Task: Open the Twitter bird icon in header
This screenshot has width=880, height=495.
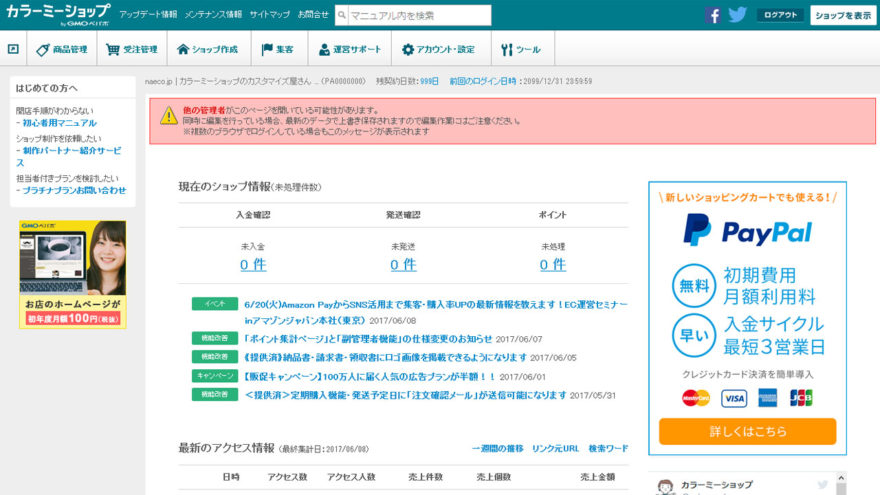Action: pyautogui.click(x=737, y=15)
